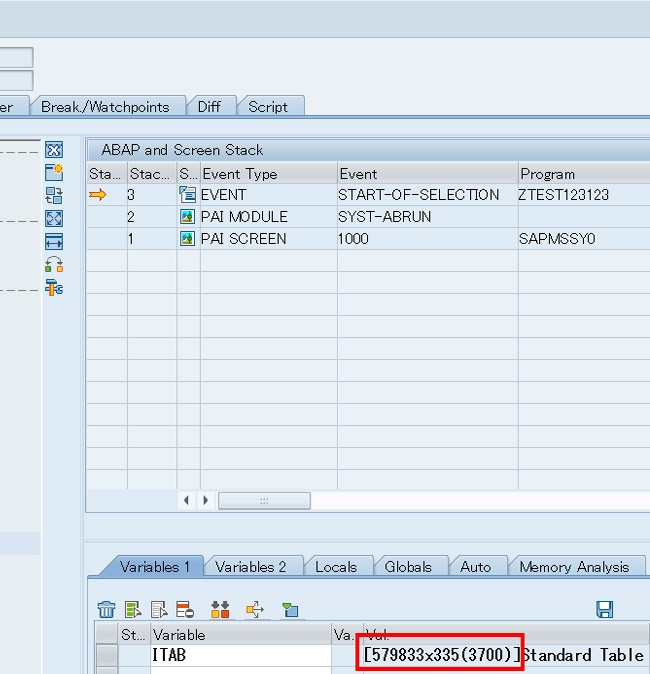Click the Sta... column header in the stack table

tap(107, 174)
